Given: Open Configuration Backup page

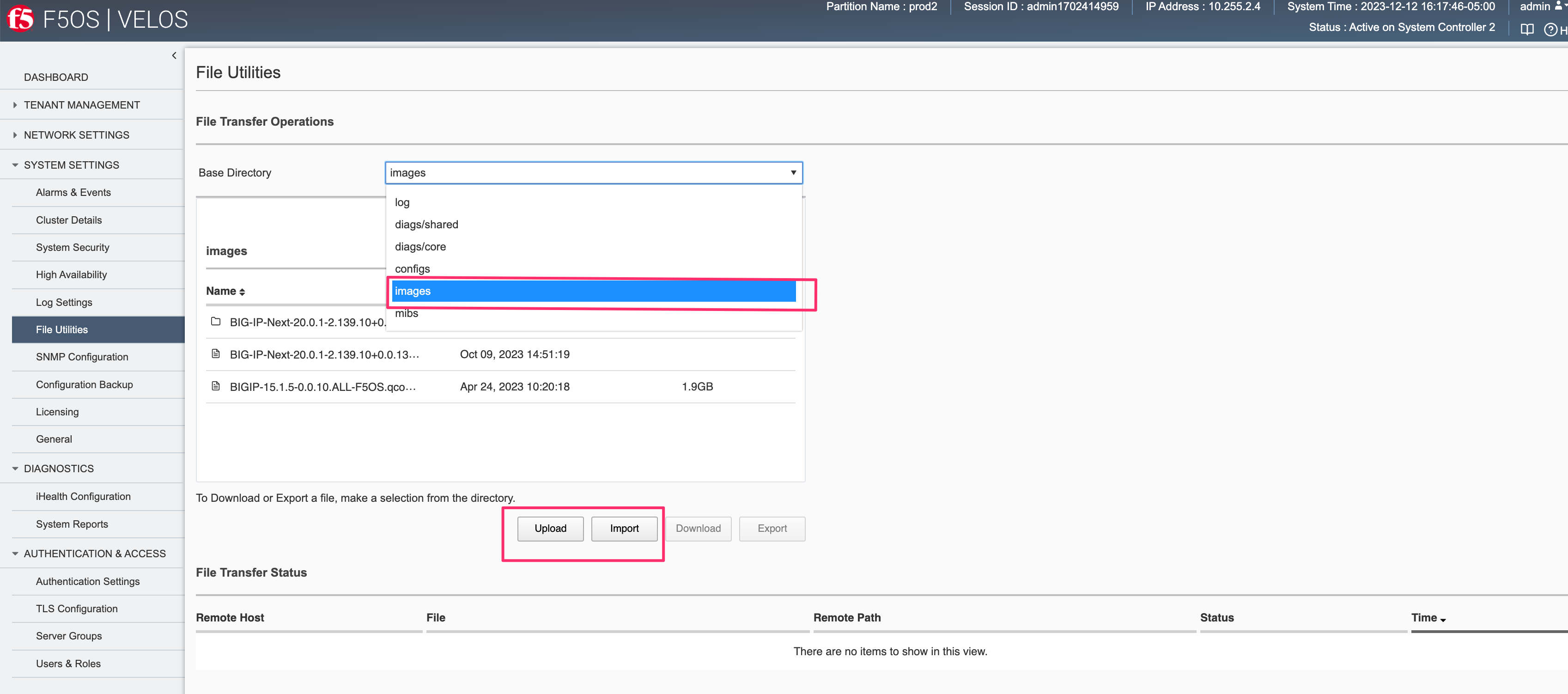Looking at the screenshot, I should [x=84, y=384].
